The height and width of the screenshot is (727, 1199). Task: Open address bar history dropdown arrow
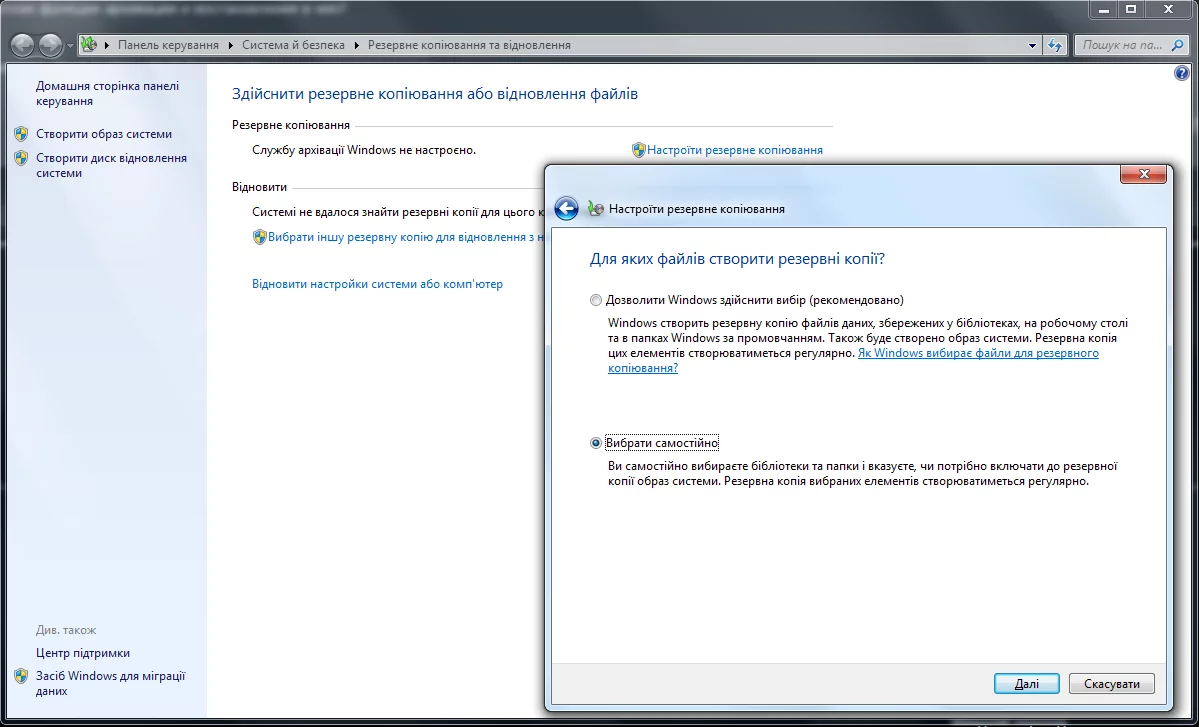(1032, 46)
